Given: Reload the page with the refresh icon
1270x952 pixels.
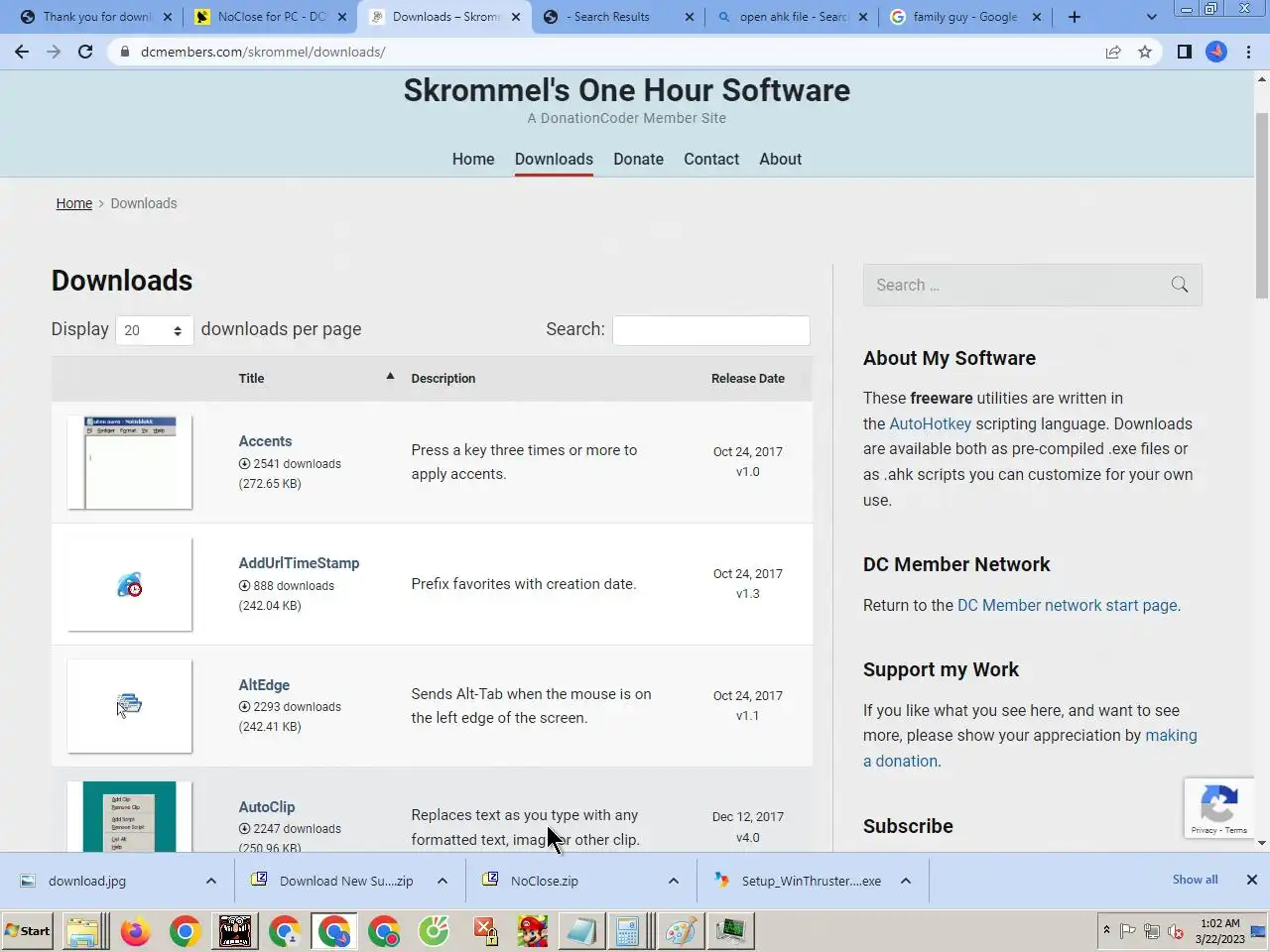Looking at the screenshot, I should (85, 52).
